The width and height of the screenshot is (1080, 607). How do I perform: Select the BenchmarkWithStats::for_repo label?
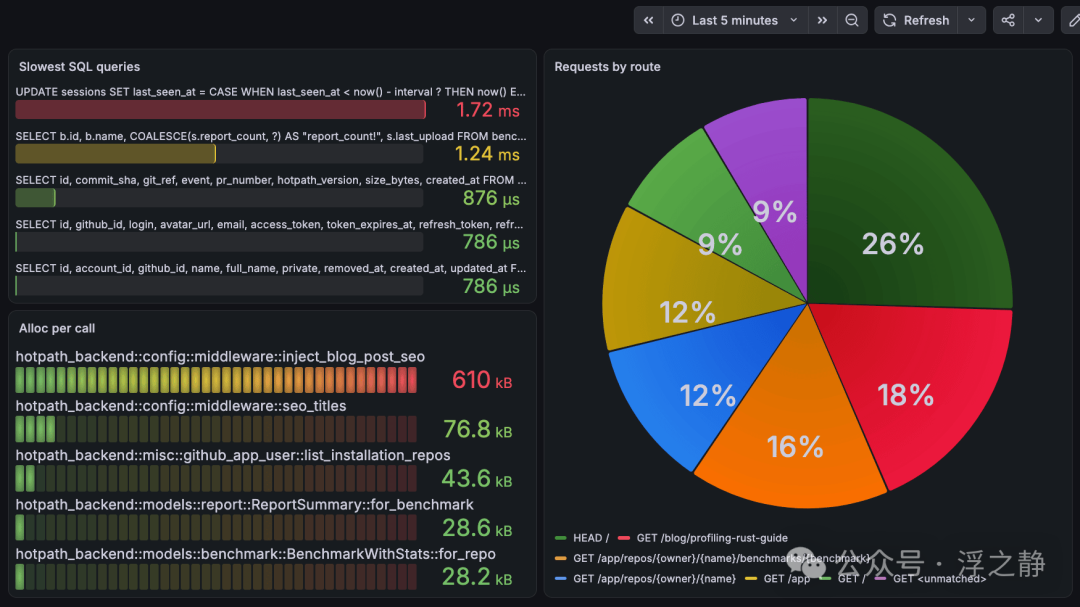pyautogui.click(x=256, y=554)
